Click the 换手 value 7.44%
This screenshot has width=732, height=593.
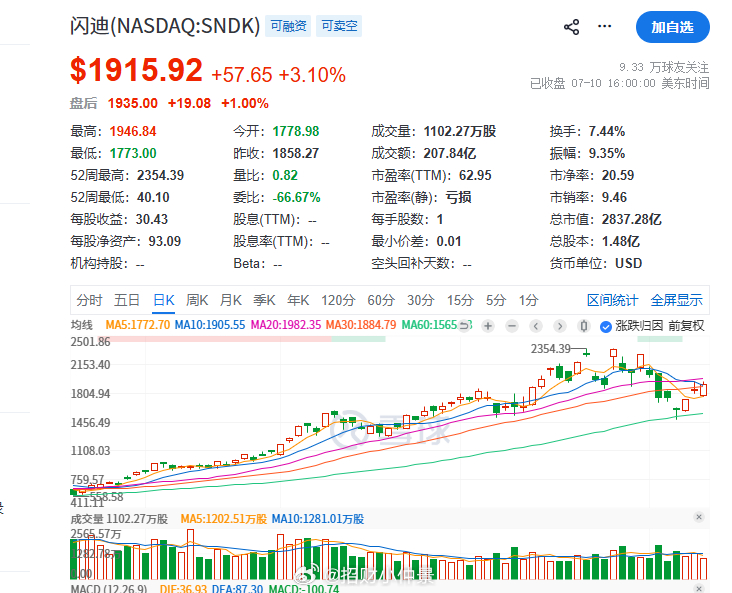[607, 132]
